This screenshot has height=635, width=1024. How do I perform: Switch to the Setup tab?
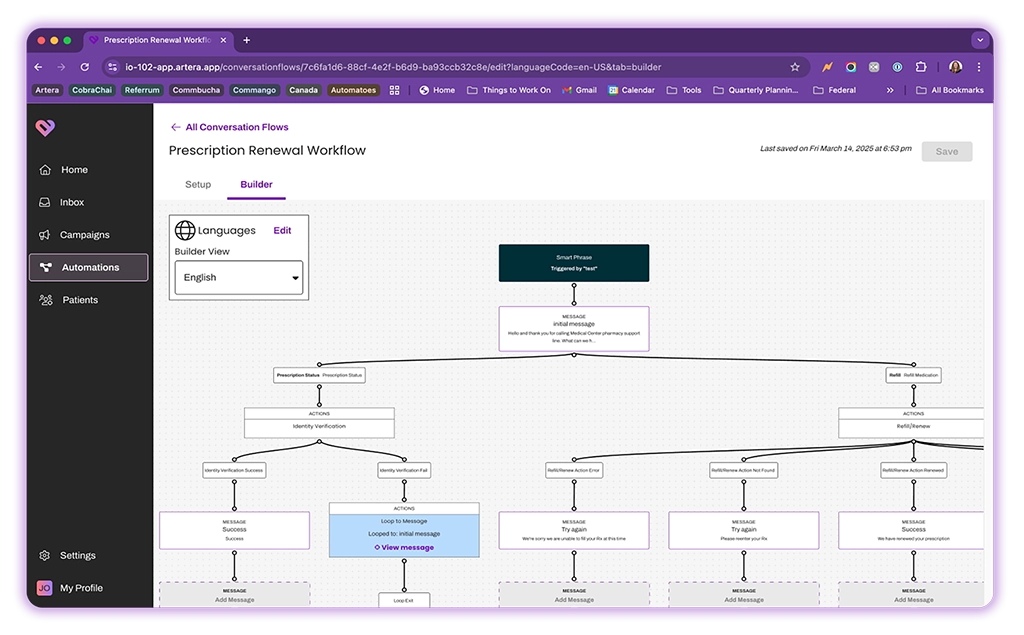coord(198,185)
